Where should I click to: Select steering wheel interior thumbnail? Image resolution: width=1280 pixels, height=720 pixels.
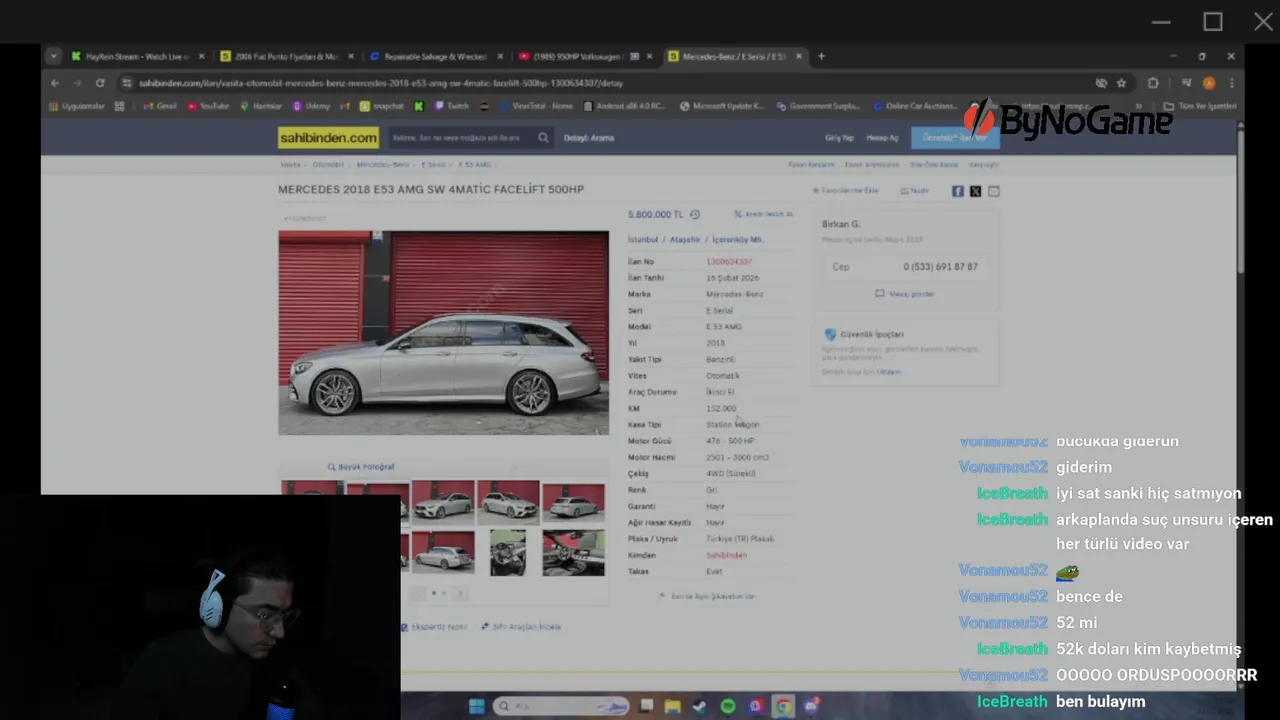(x=508, y=553)
